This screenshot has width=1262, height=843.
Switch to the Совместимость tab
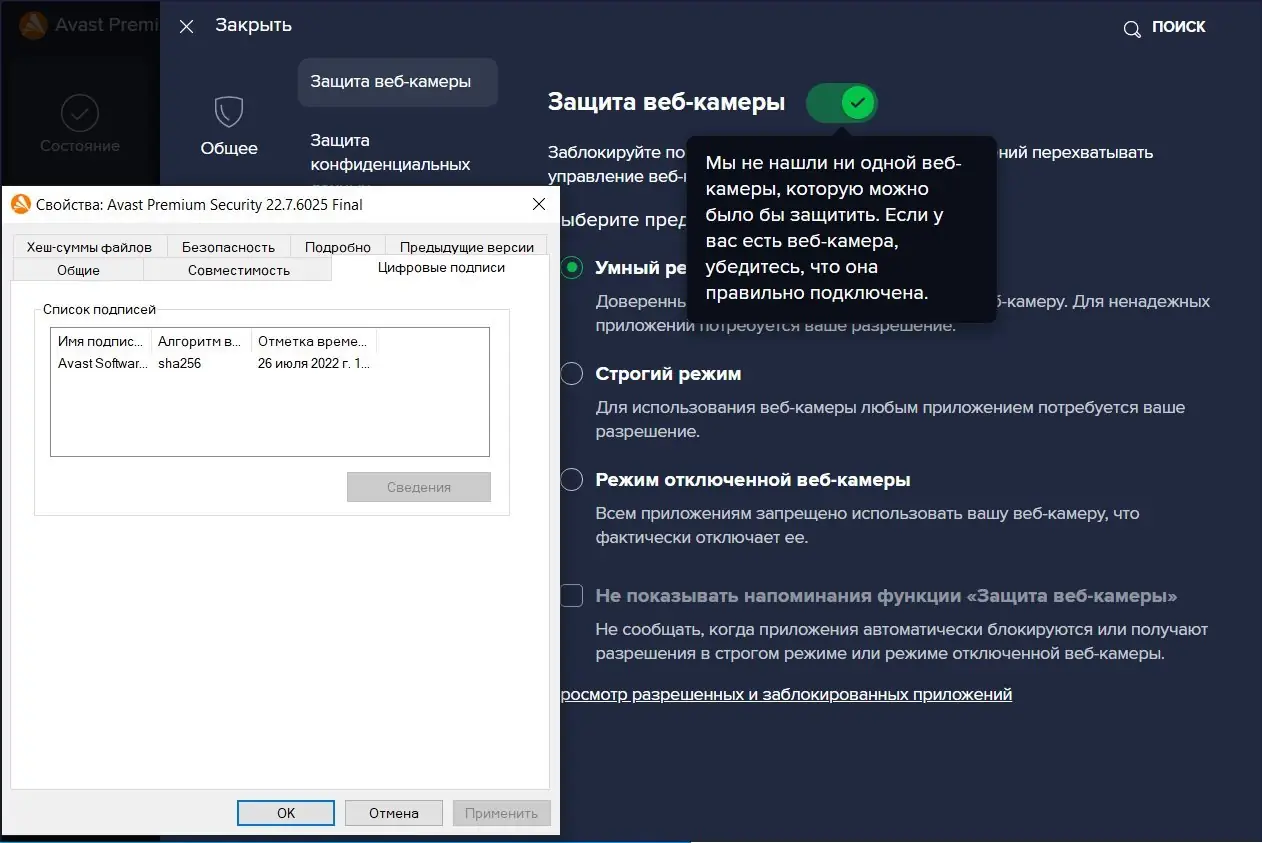pyautogui.click(x=239, y=270)
